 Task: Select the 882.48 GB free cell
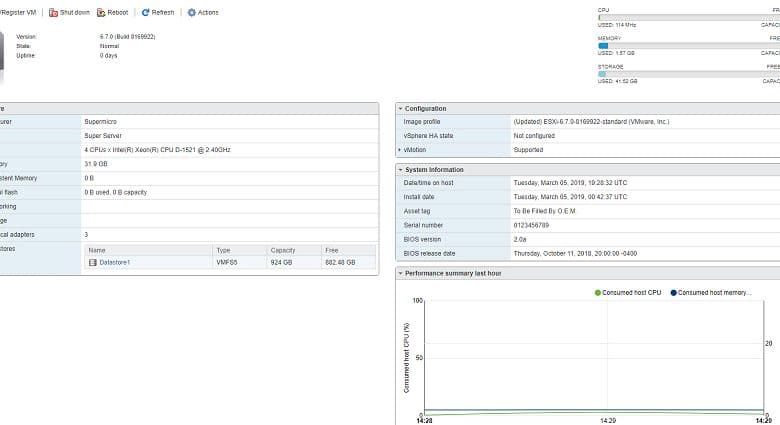[340, 262]
